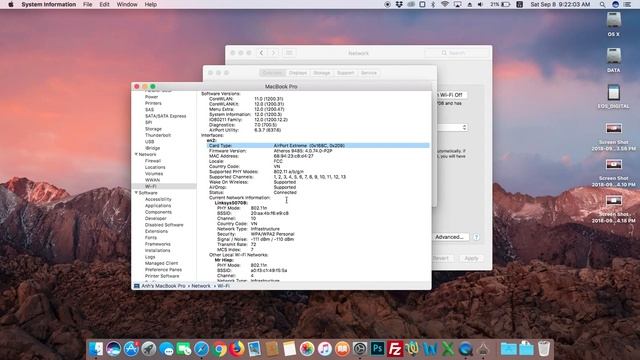
Task: Open the Edit menu
Action: pos(104,4)
